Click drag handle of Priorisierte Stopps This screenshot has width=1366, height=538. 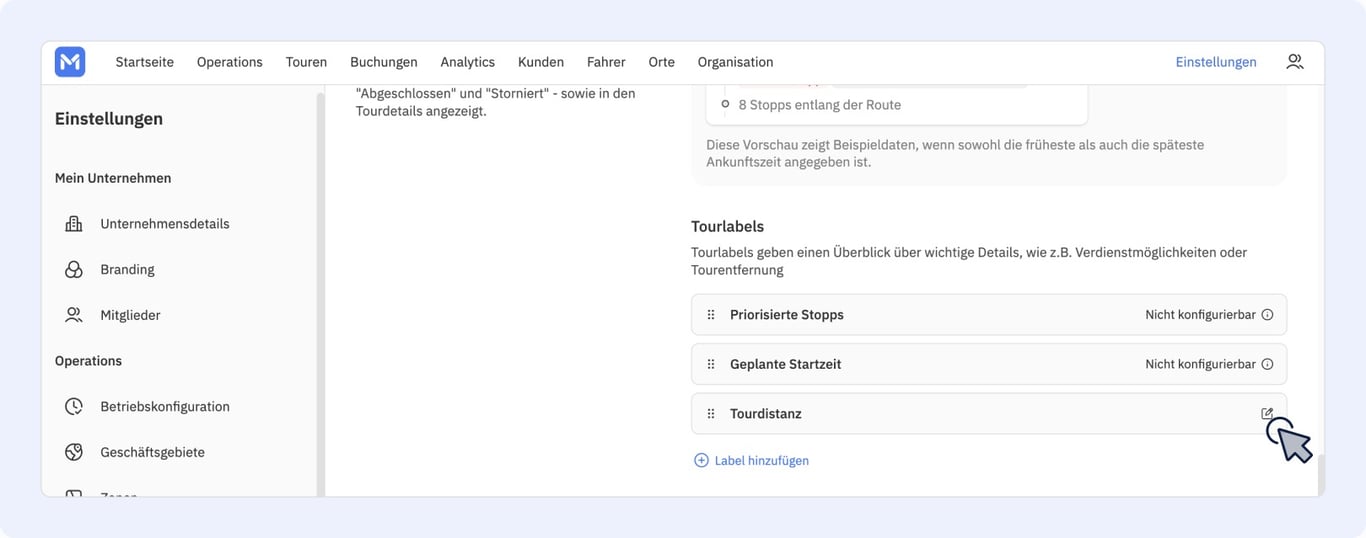point(711,314)
